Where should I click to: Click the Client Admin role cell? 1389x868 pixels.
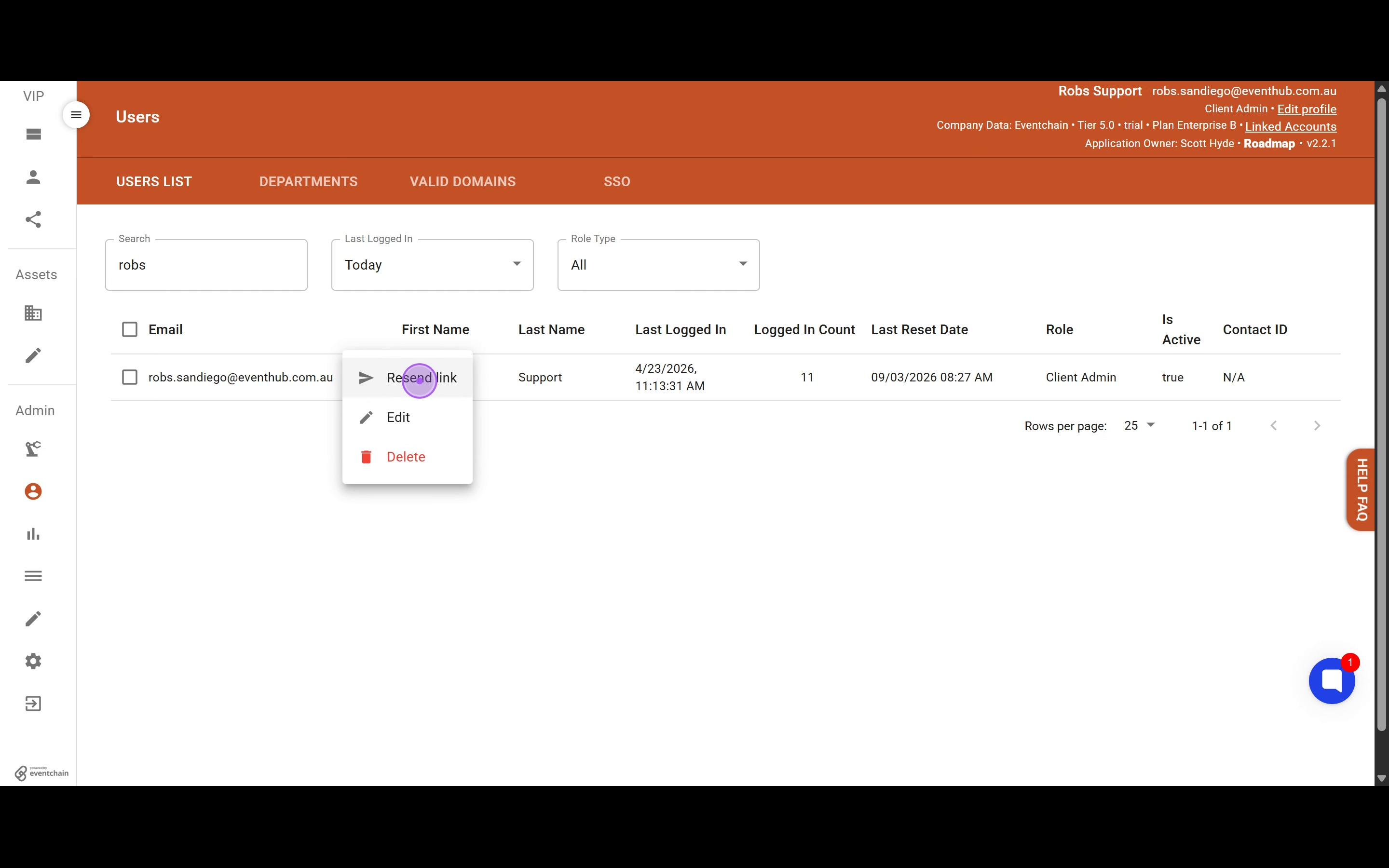coord(1081,377)
